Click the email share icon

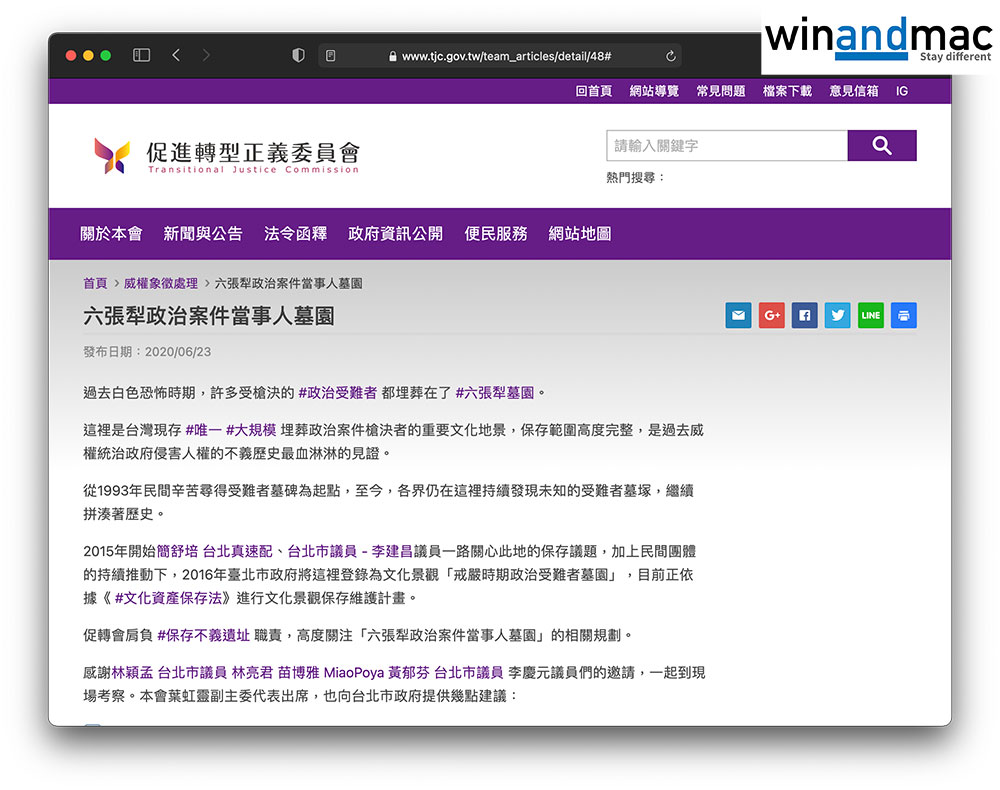[738, 316]
